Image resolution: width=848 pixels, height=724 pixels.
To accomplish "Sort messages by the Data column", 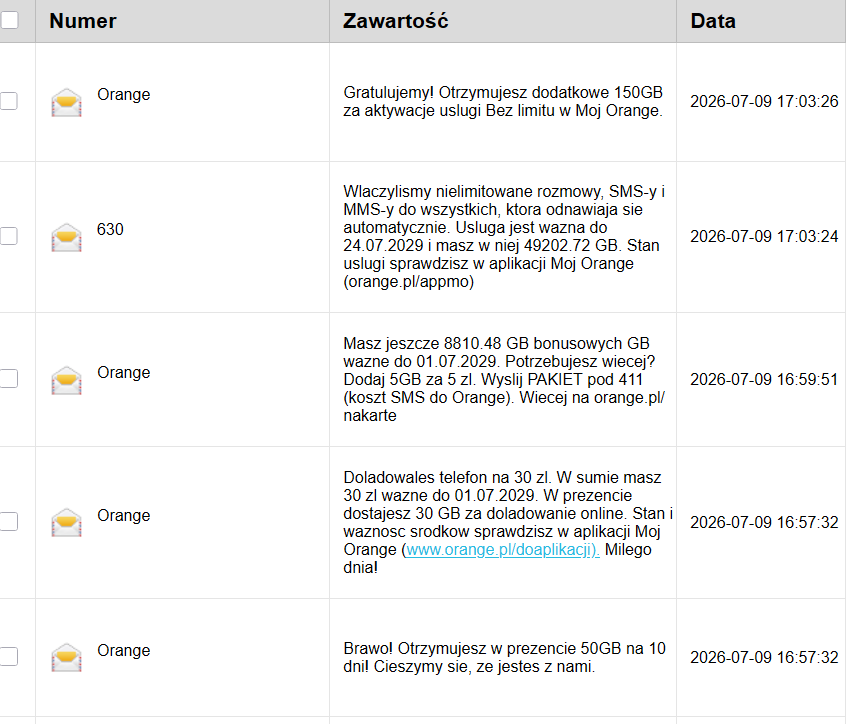I will pos(713,21).
